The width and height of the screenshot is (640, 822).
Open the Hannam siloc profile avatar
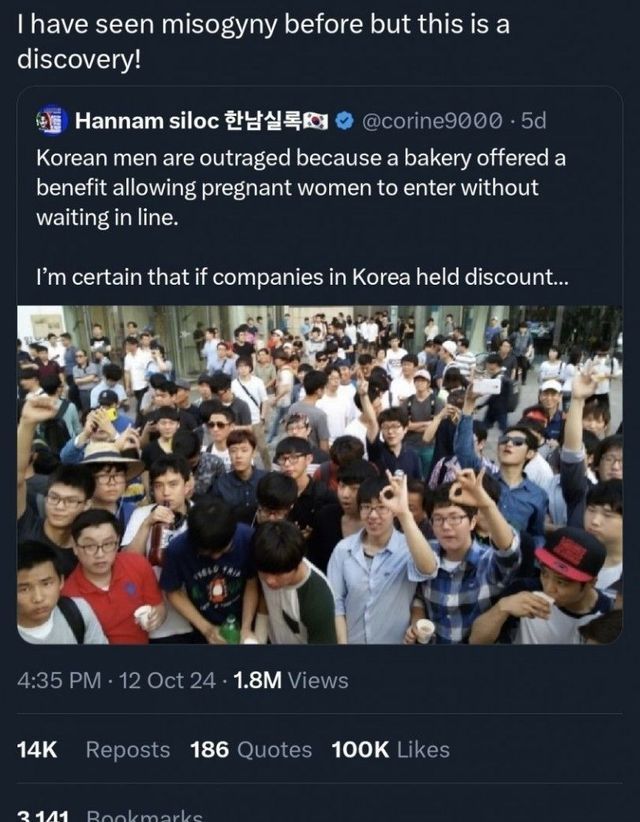click(51, 121)
